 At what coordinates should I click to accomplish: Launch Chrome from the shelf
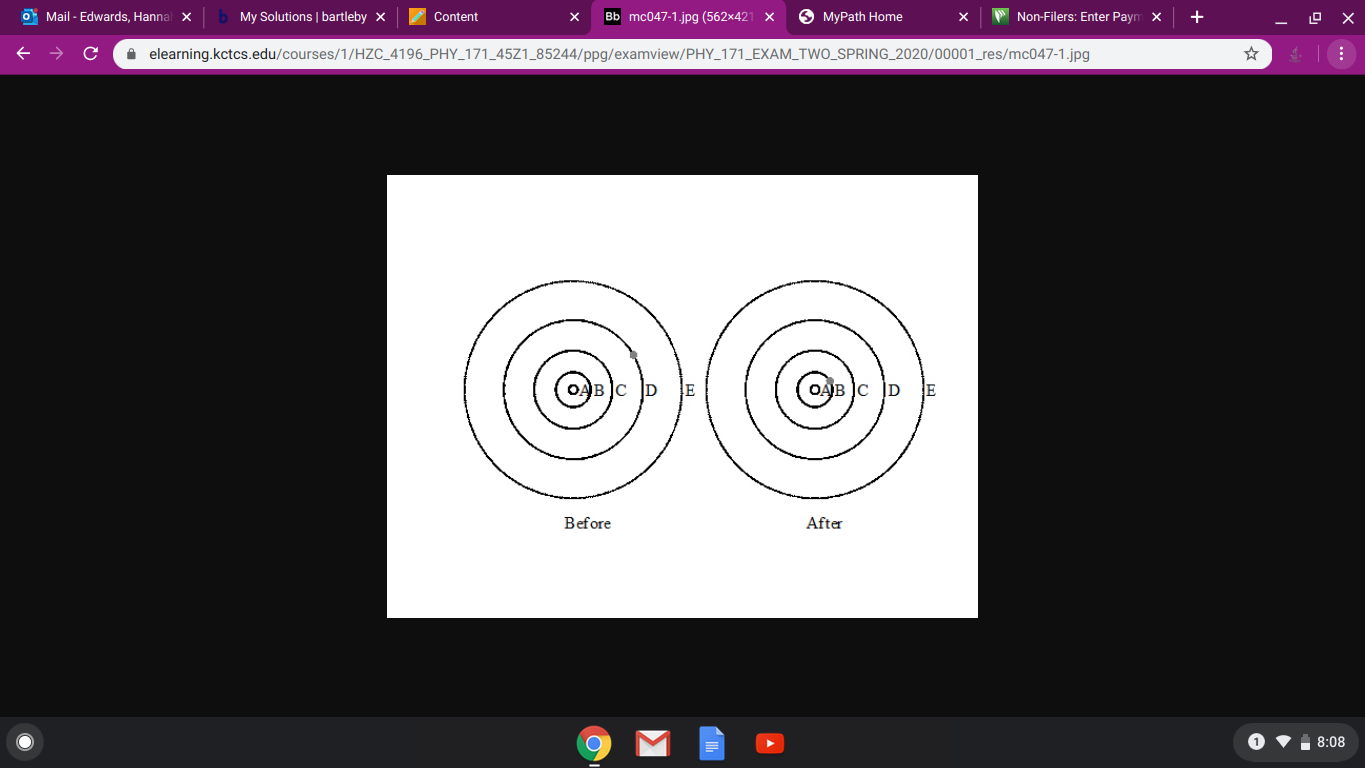click(x=594, y=744)
